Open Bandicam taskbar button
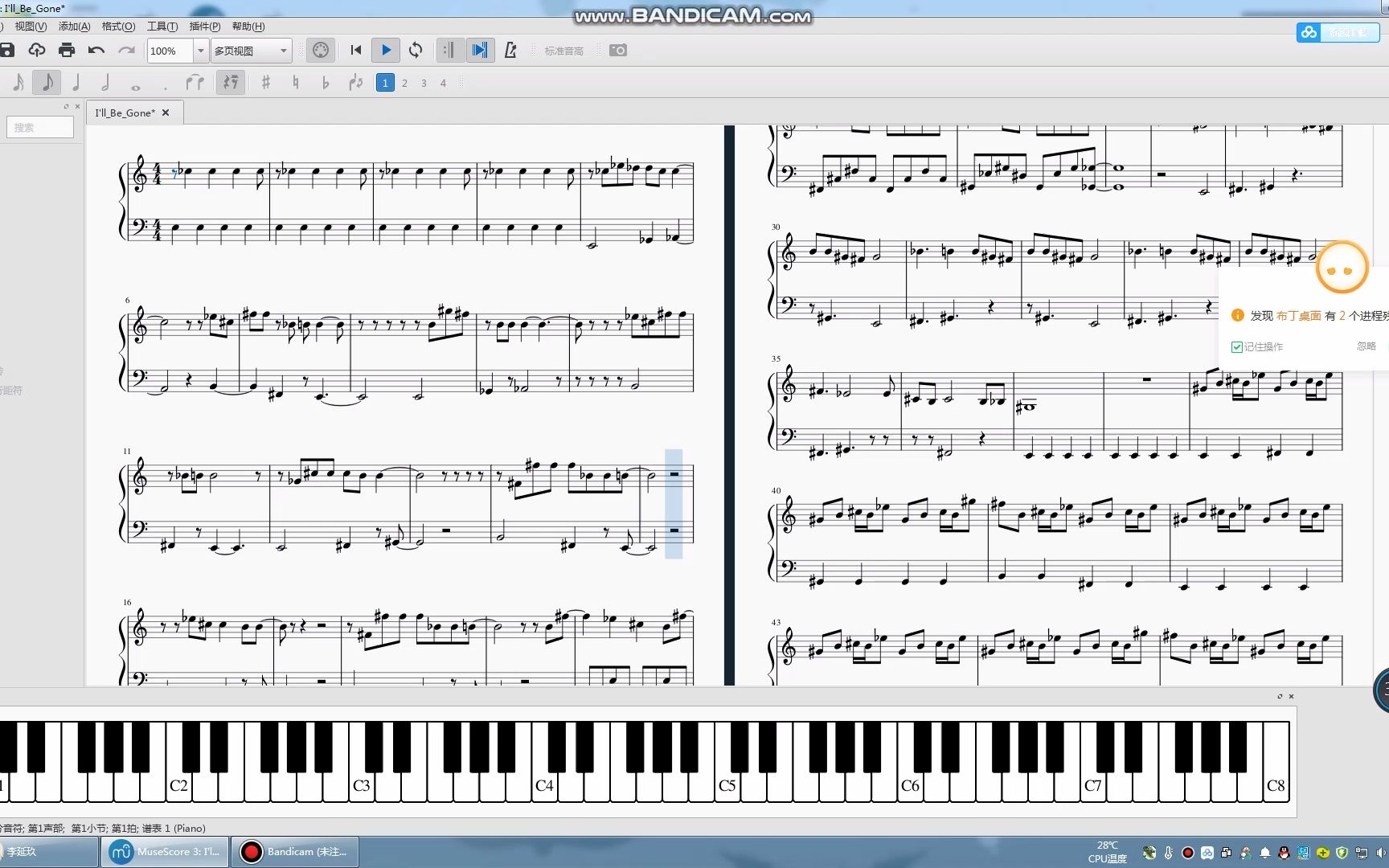 pos(295,852)
